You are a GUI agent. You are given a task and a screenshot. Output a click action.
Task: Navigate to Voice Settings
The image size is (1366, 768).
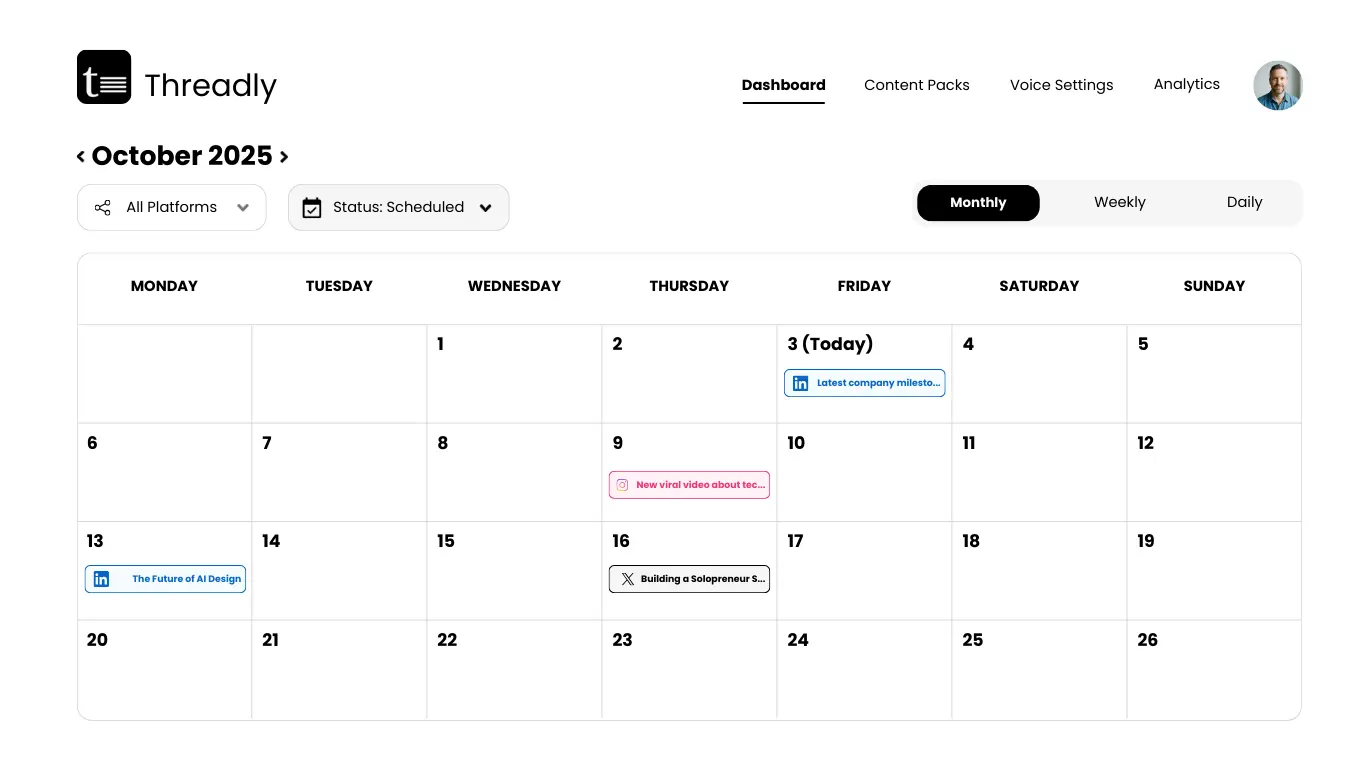[1061, 85]
